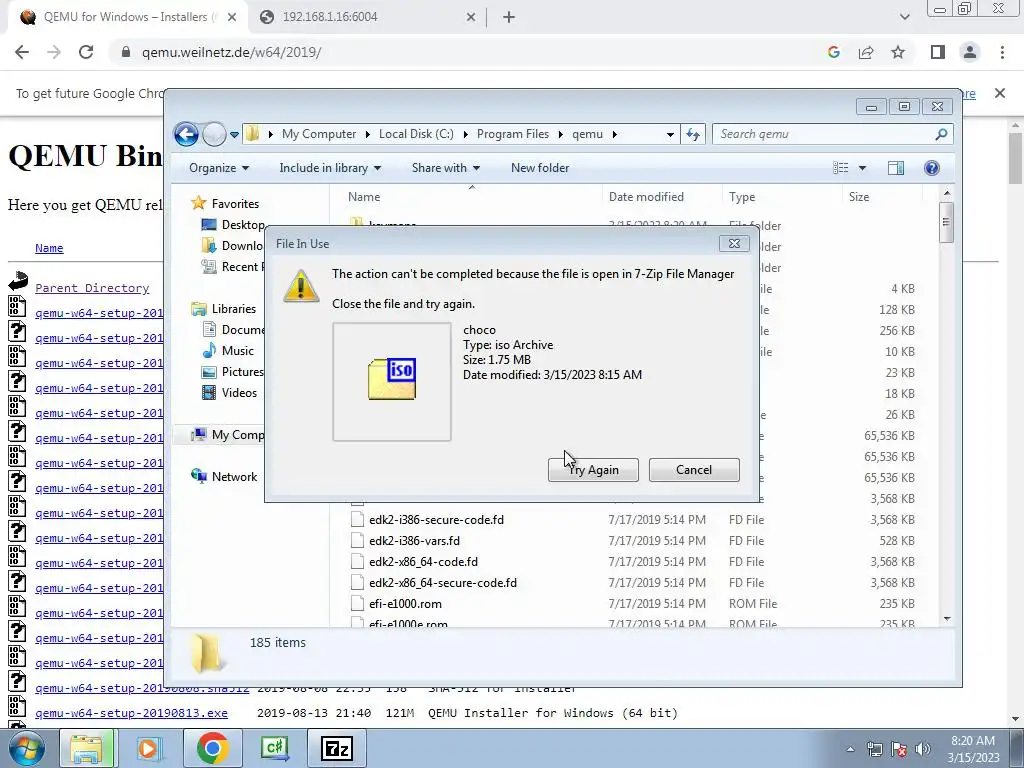1024x768 pixels.
Task: Open Parent Directory link
Action: click(x=92, y=288)
